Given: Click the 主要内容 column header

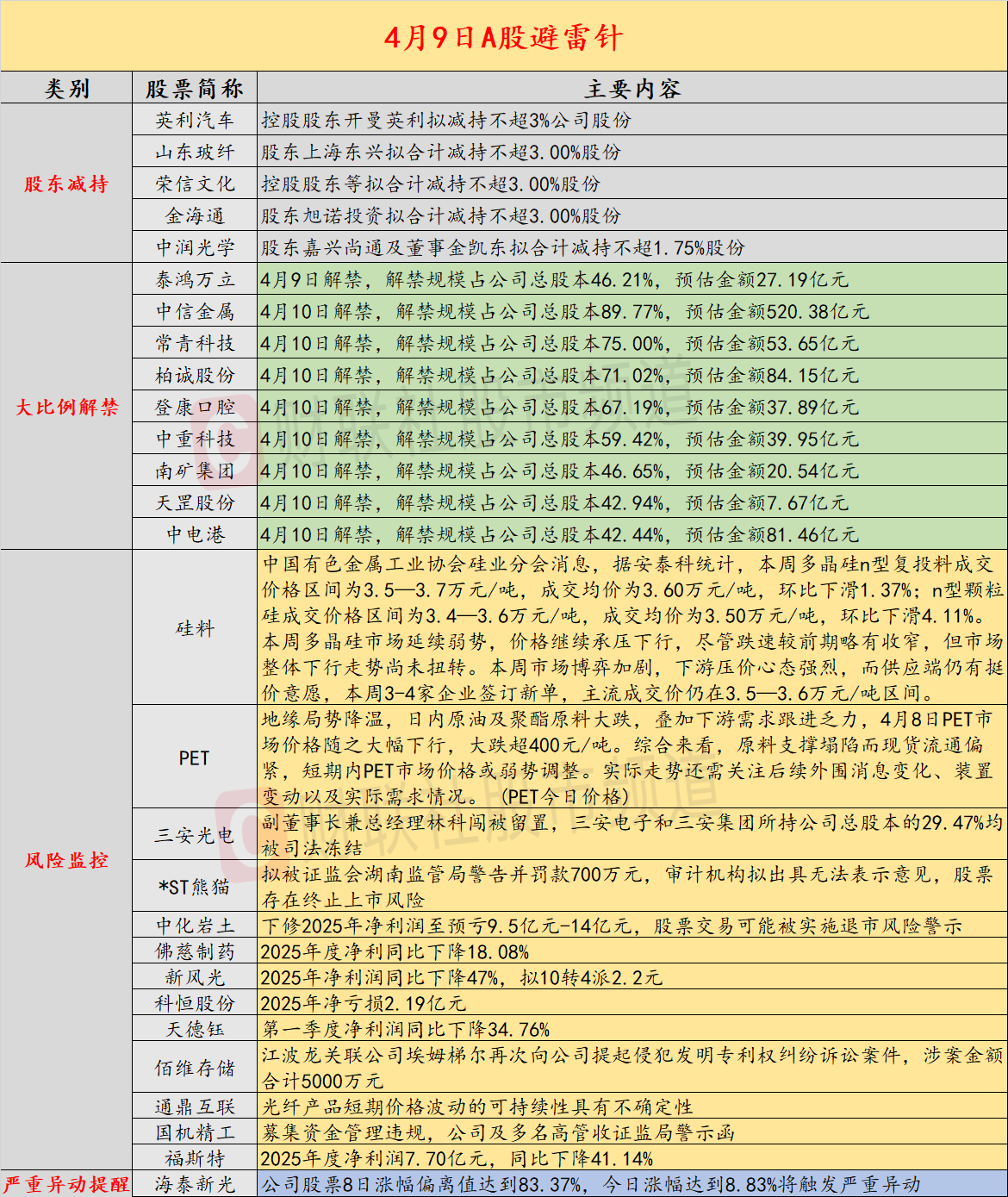Looking at the screenshot, I should (632, 89).
